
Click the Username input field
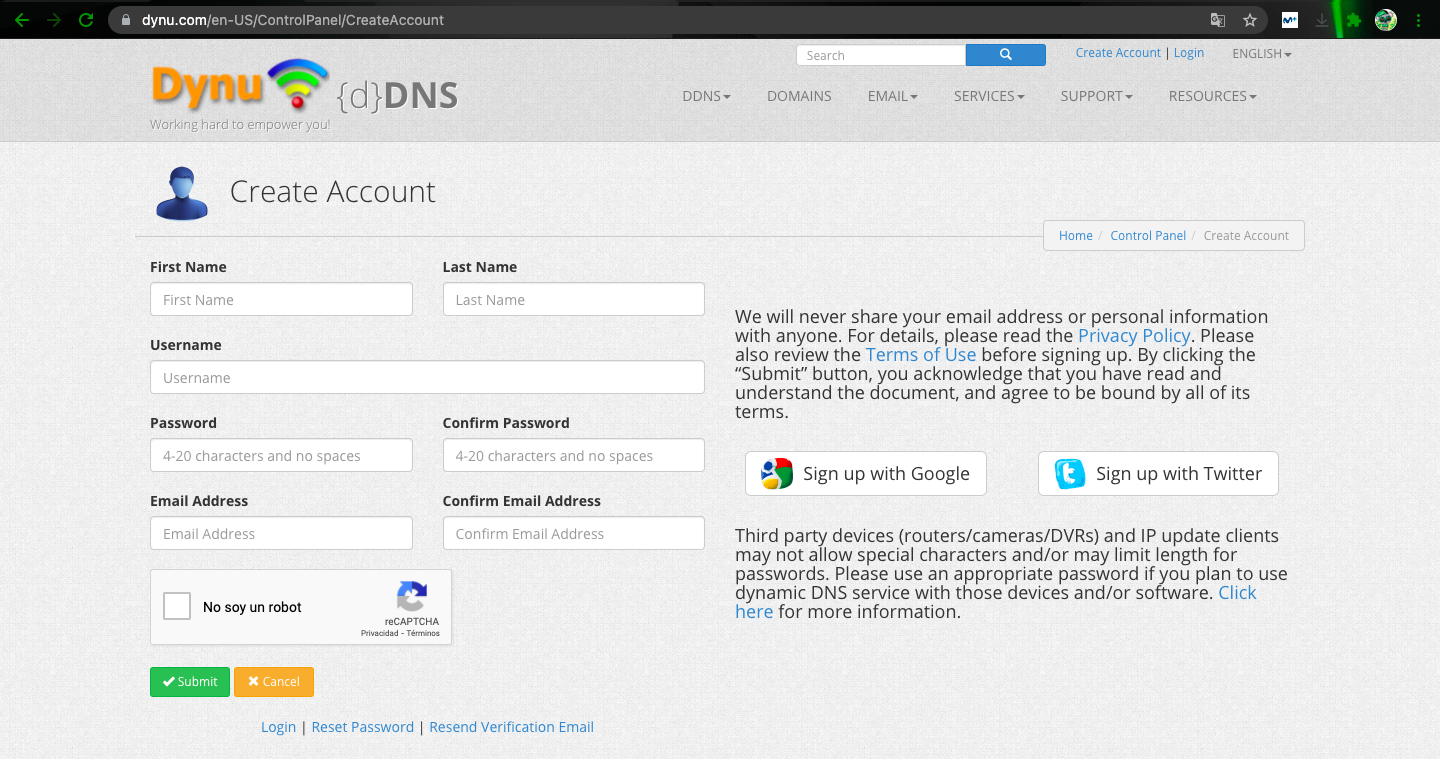click(x=427, y=378)
